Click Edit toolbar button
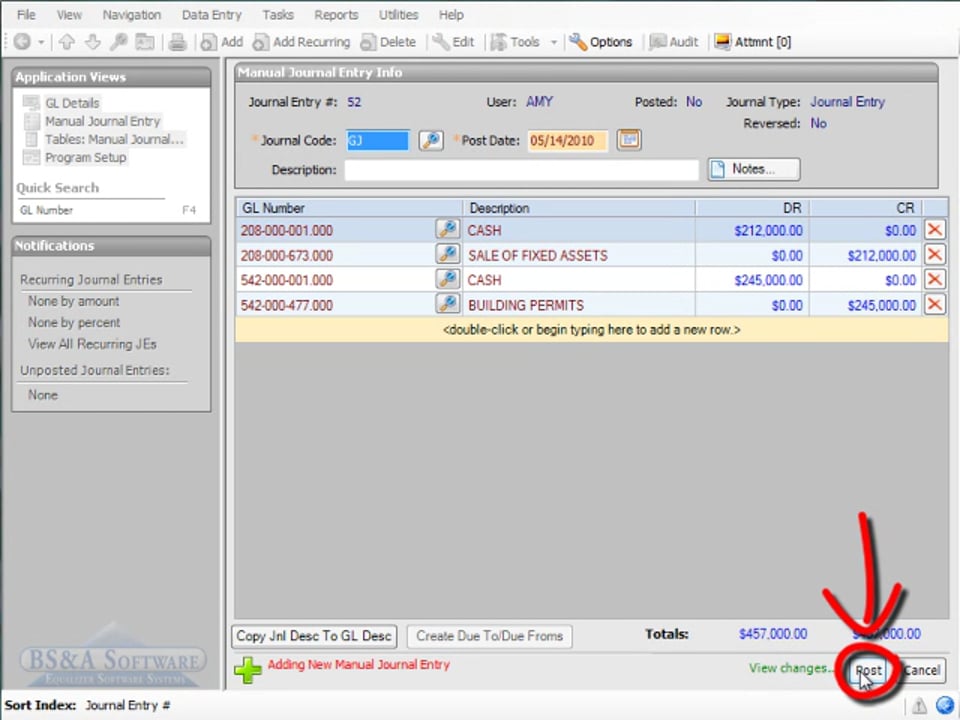 pyautogui.click(x=453, y=42)
